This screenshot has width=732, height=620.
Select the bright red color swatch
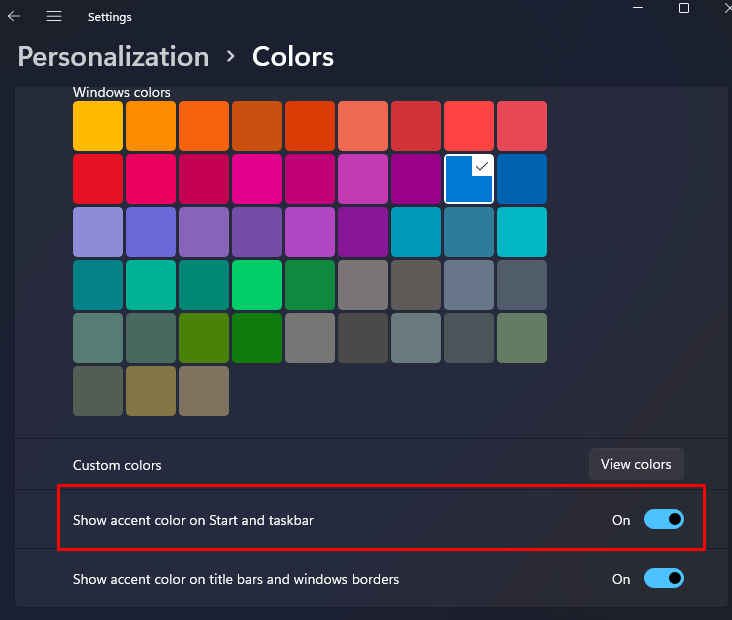[x=98, y=179]
